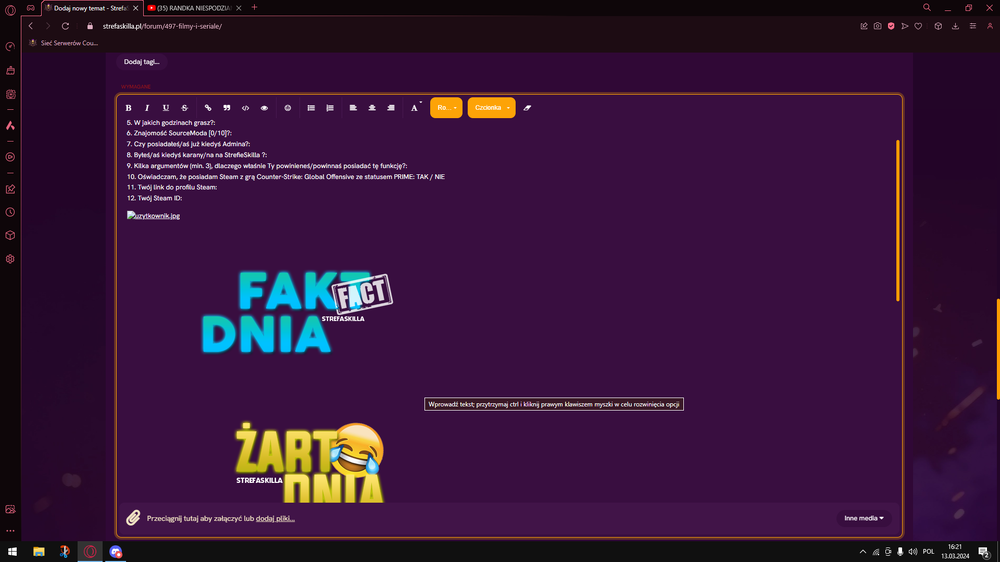Toggle bold formatting in the editor
Image resolution: width=1000 pixels, height=562 pixels.
pos(128,108)
